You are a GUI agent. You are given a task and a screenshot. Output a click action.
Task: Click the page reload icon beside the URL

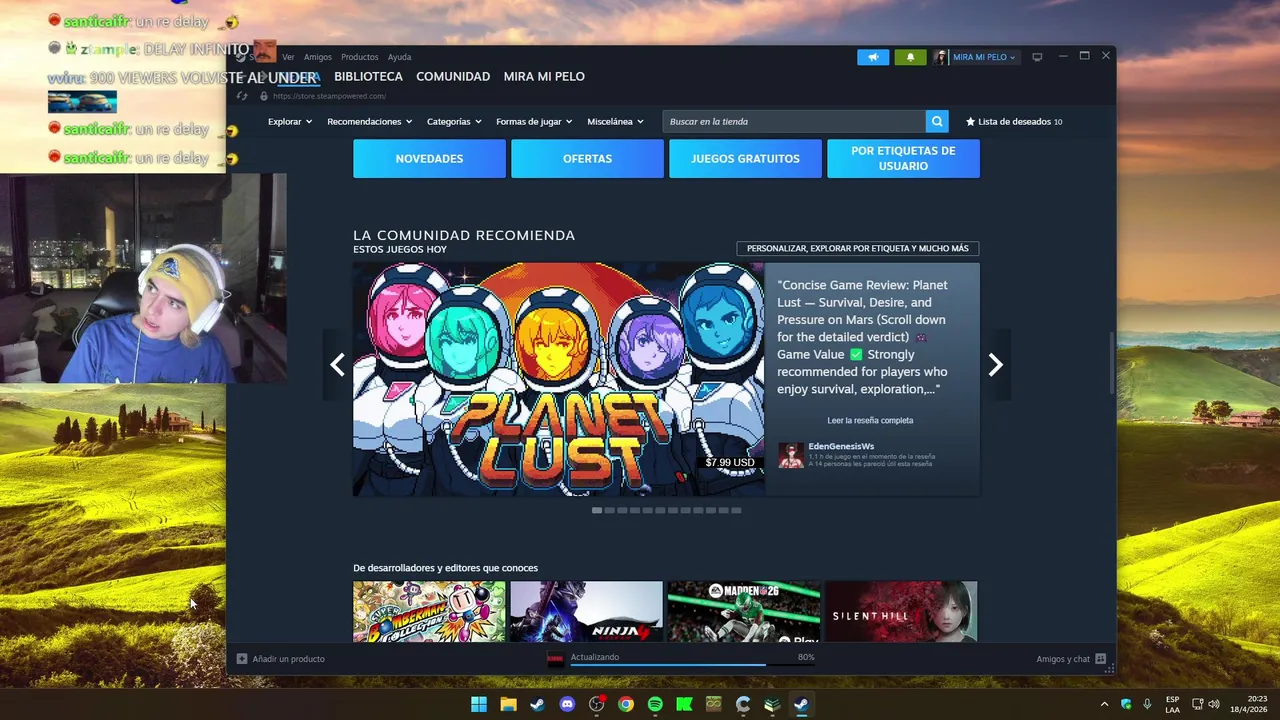(x=241, y=96)
